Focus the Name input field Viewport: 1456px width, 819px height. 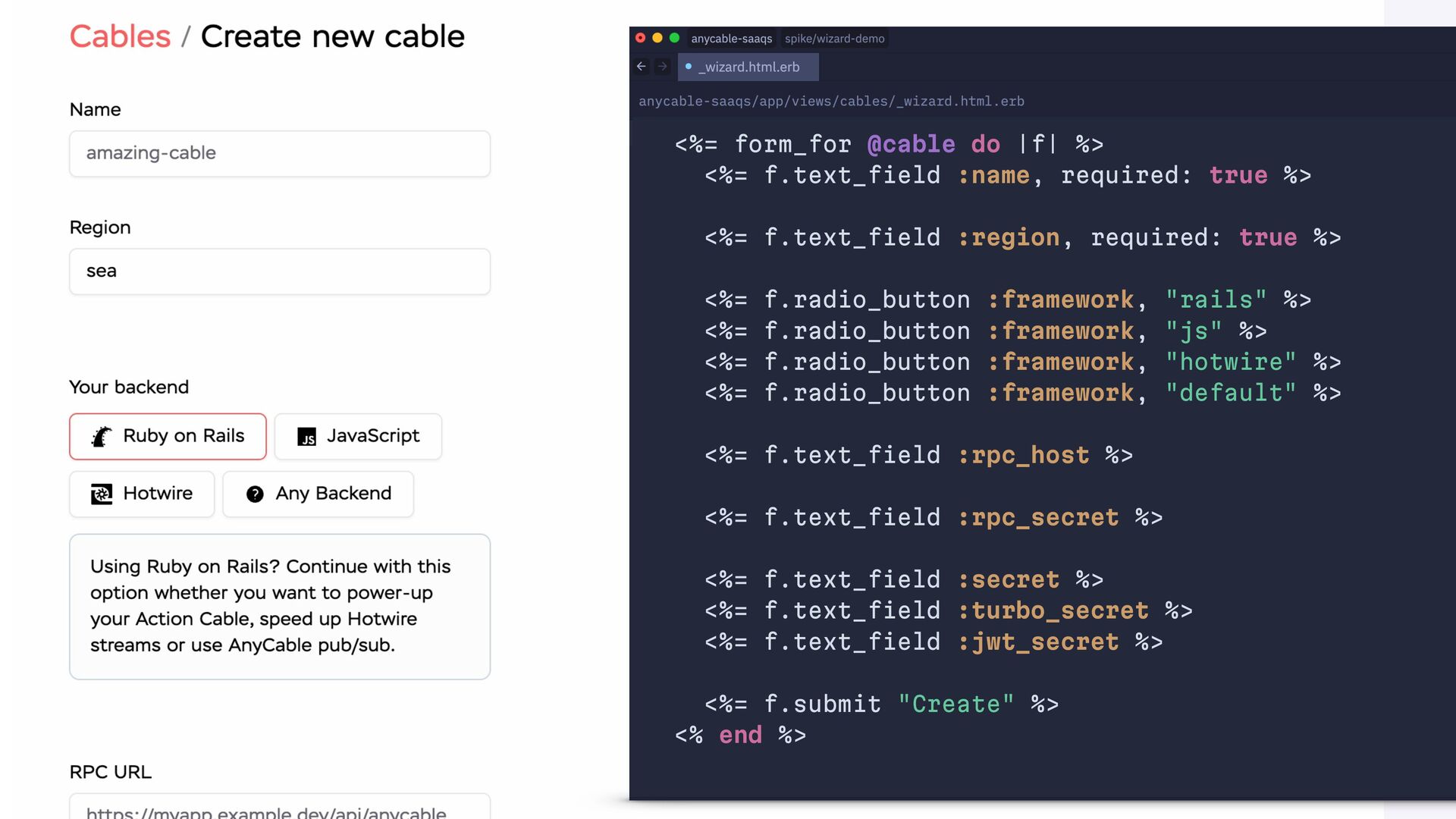[280, 153]
